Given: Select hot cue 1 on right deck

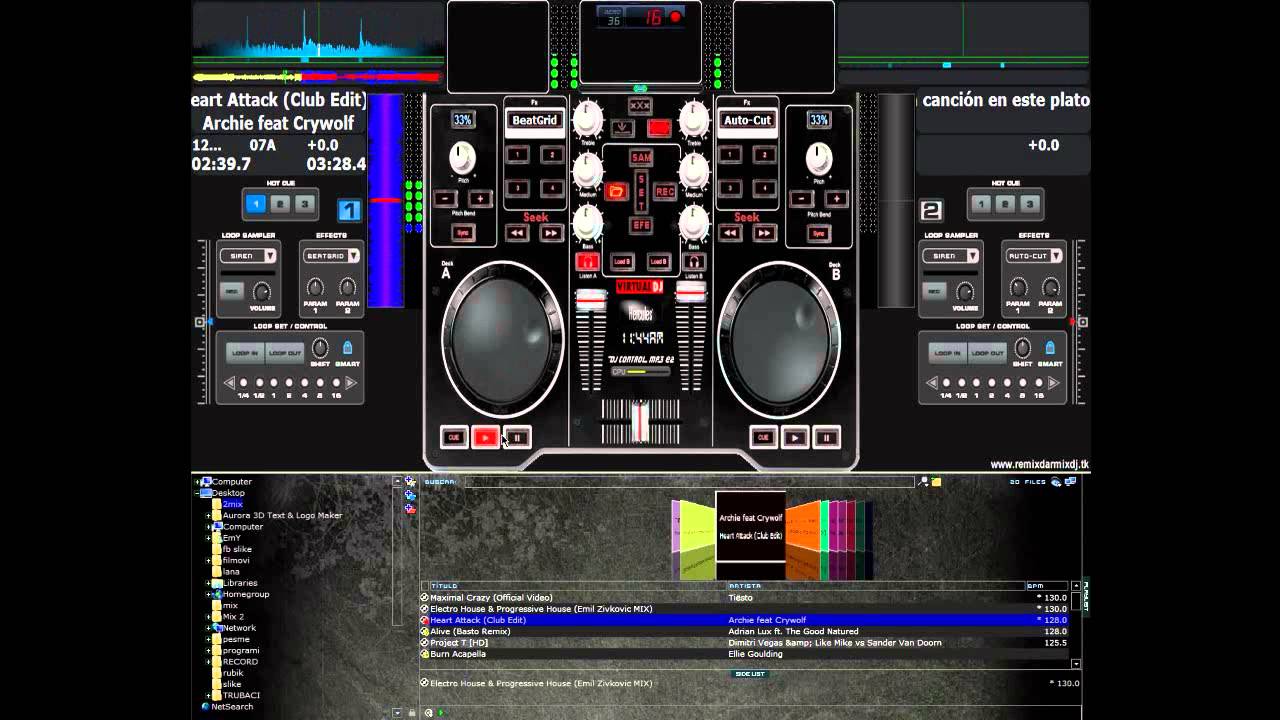Looking at the screenshot, I should point(981,204).
